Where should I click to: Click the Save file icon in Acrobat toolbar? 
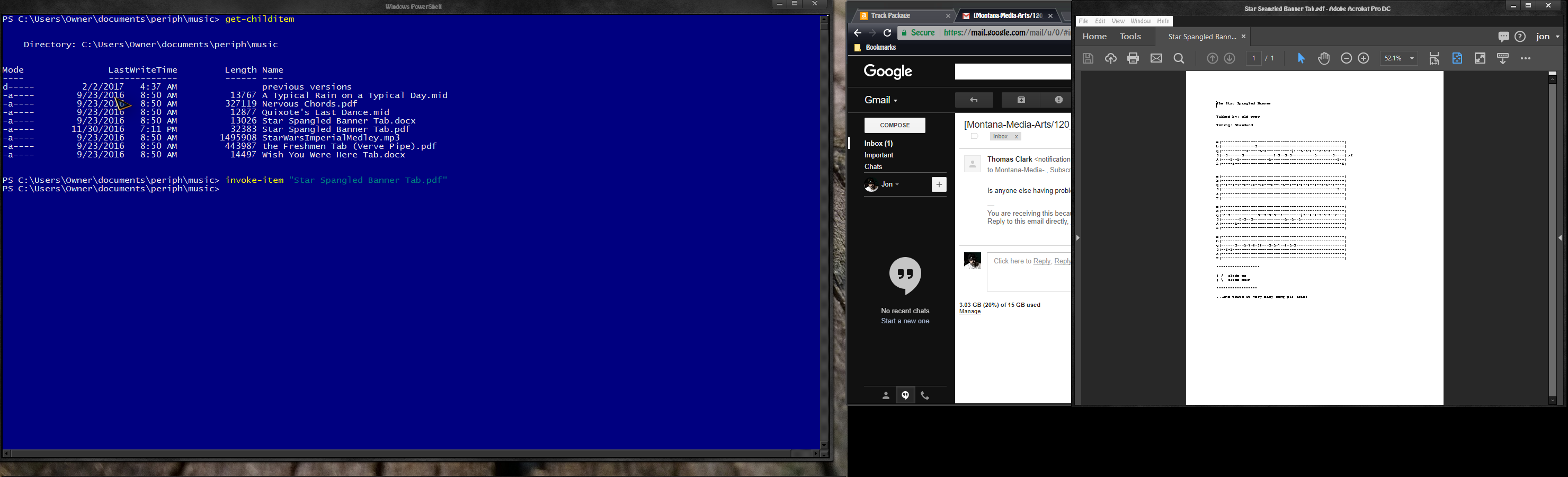[x=1089, y=58]
